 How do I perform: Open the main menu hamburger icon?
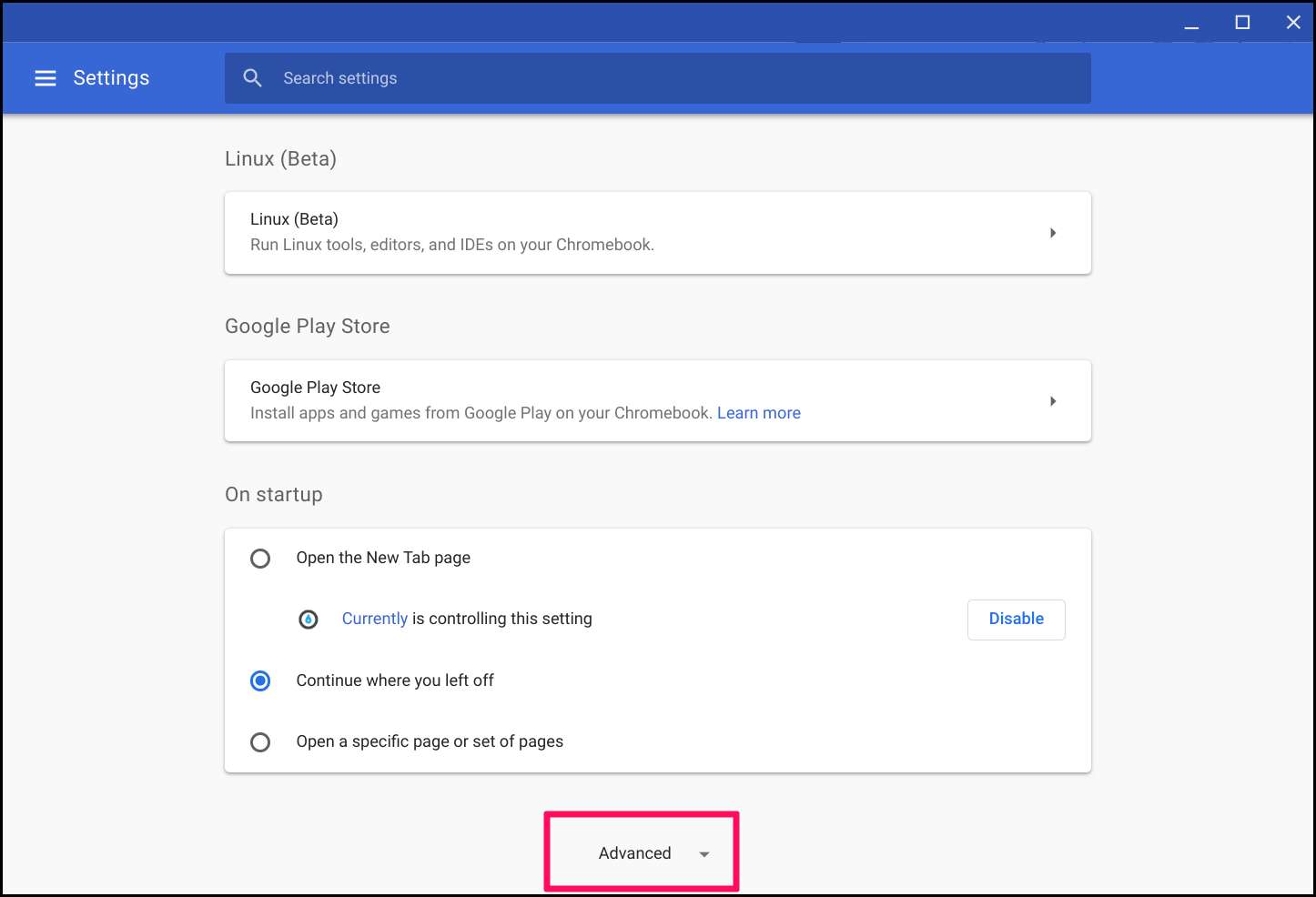46,78
